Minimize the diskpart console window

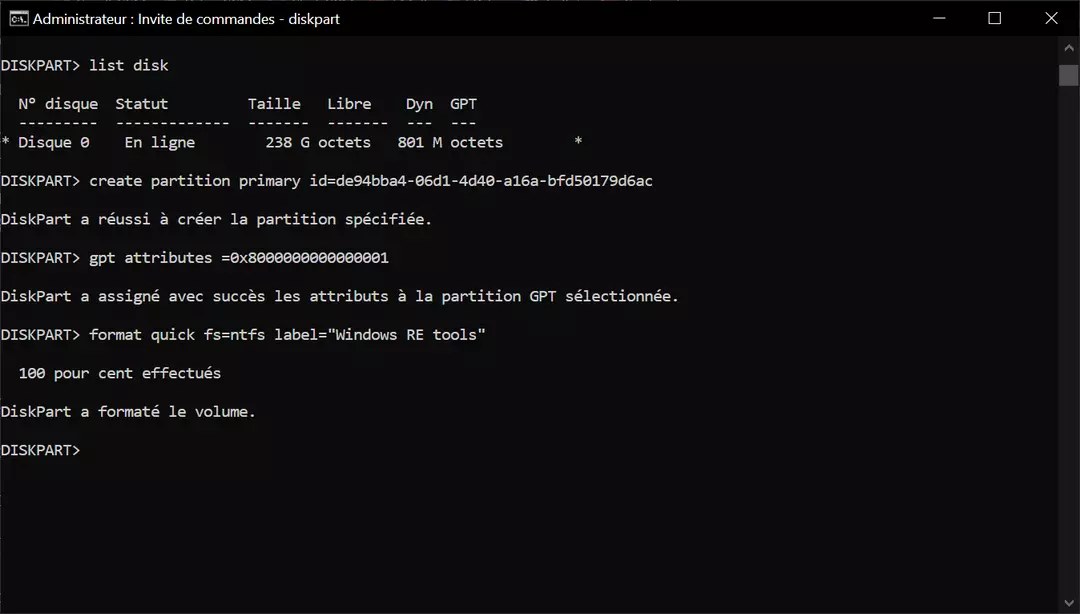click(939, 18)
